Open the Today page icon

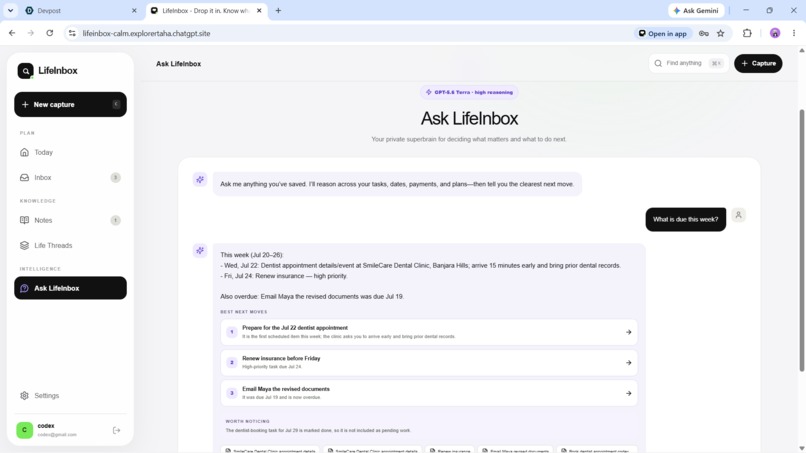[x=24, y=152]
